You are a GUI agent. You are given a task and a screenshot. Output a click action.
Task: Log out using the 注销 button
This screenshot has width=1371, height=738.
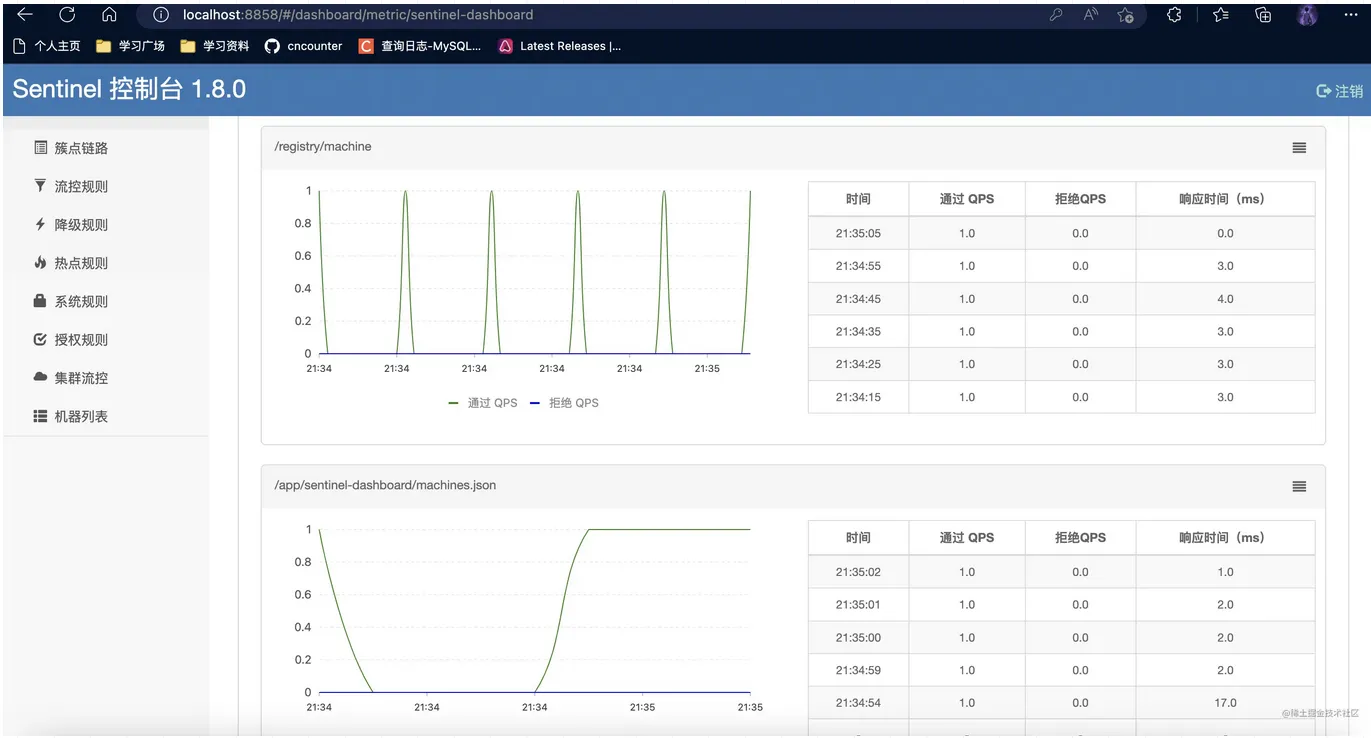coord(1339,91)
